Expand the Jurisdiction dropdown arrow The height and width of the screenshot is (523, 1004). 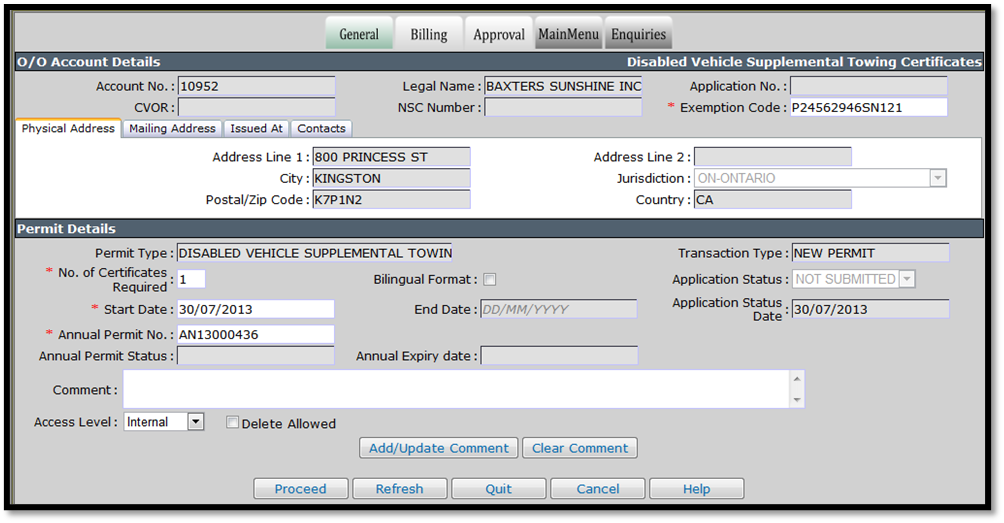click(x=937, y=179)
